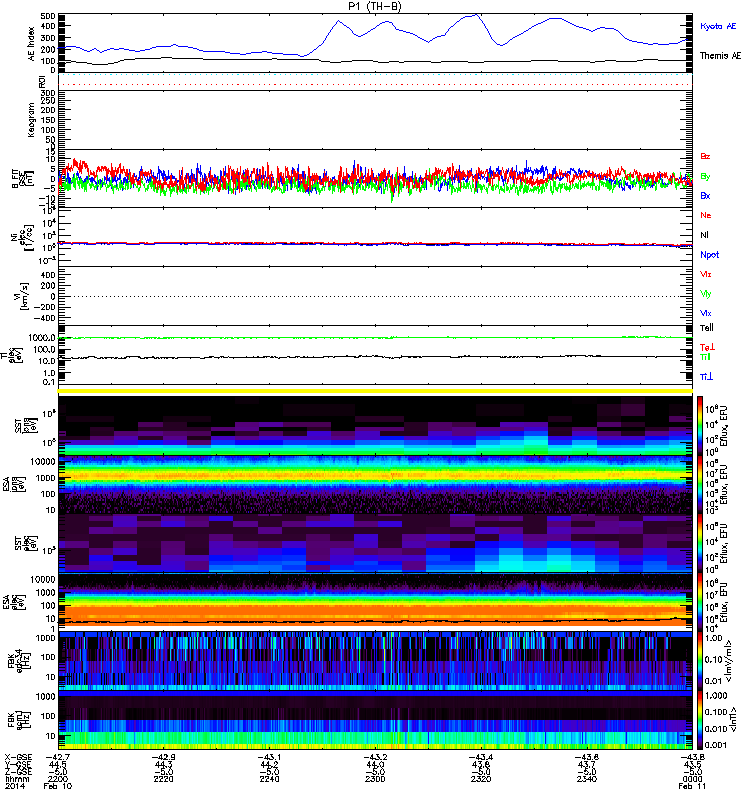
Task: Click the Kyoto AE peak near 2318
Action: pyautogui.click(x=476, y=15)
